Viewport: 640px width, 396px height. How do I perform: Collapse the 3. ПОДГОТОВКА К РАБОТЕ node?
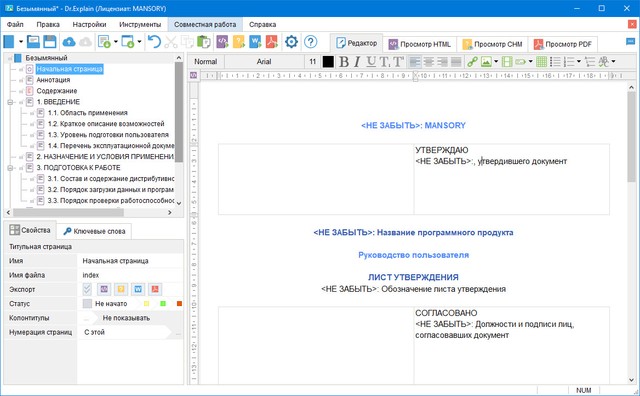pyautogui.click(x=10, y=168)
